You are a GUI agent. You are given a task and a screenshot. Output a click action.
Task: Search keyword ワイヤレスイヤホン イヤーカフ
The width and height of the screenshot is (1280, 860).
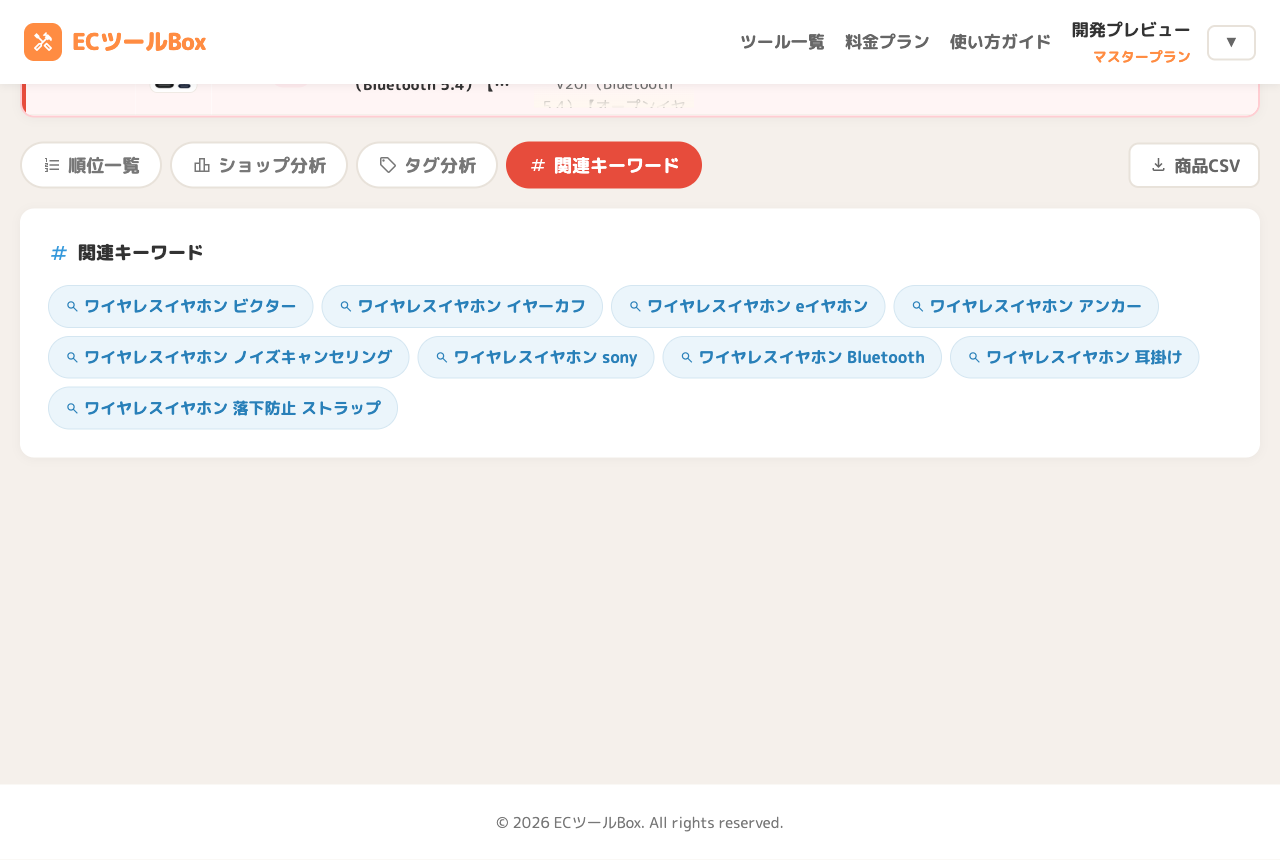pyautogui.click(x=462, y=306)
